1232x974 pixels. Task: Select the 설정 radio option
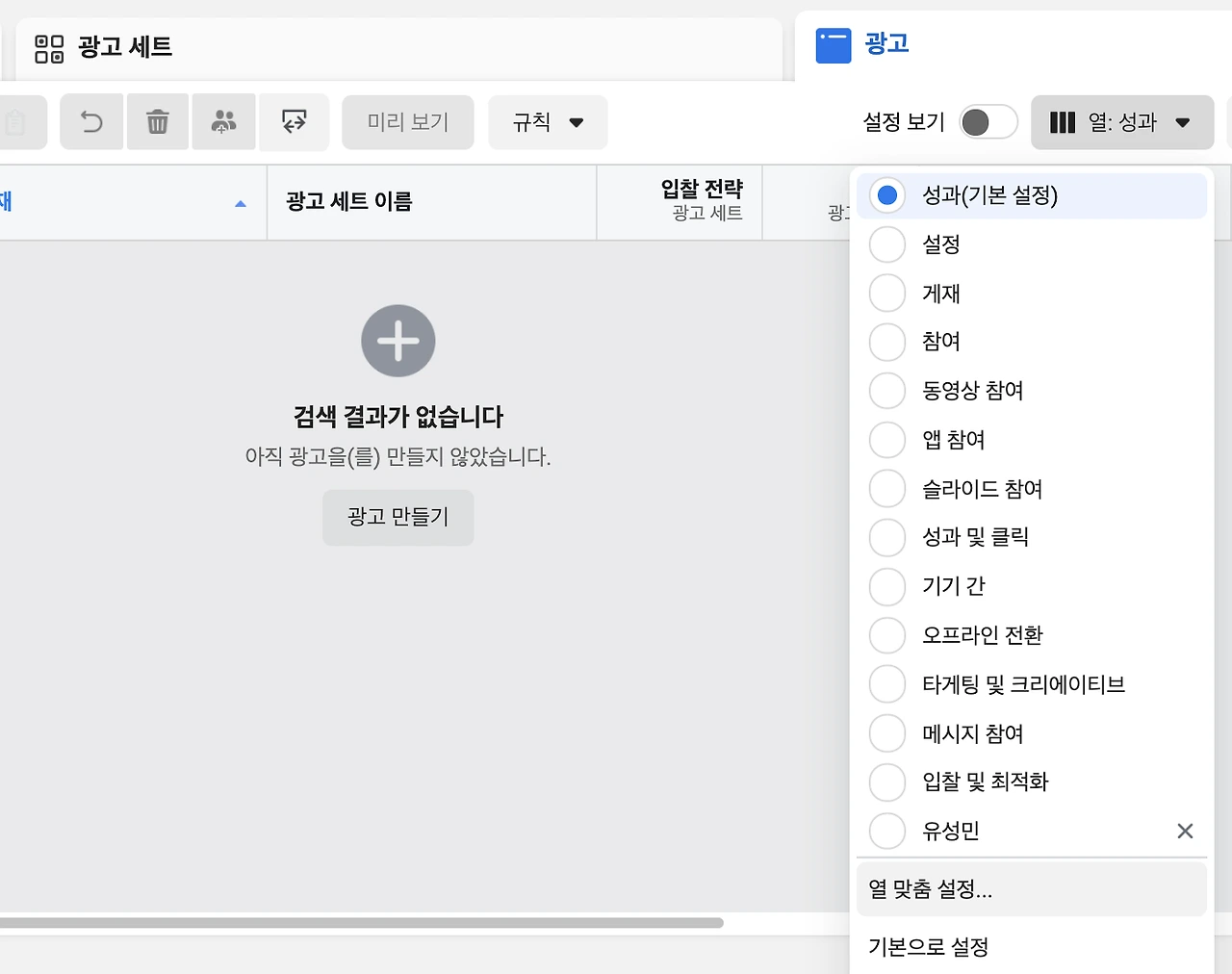(887, 244)
